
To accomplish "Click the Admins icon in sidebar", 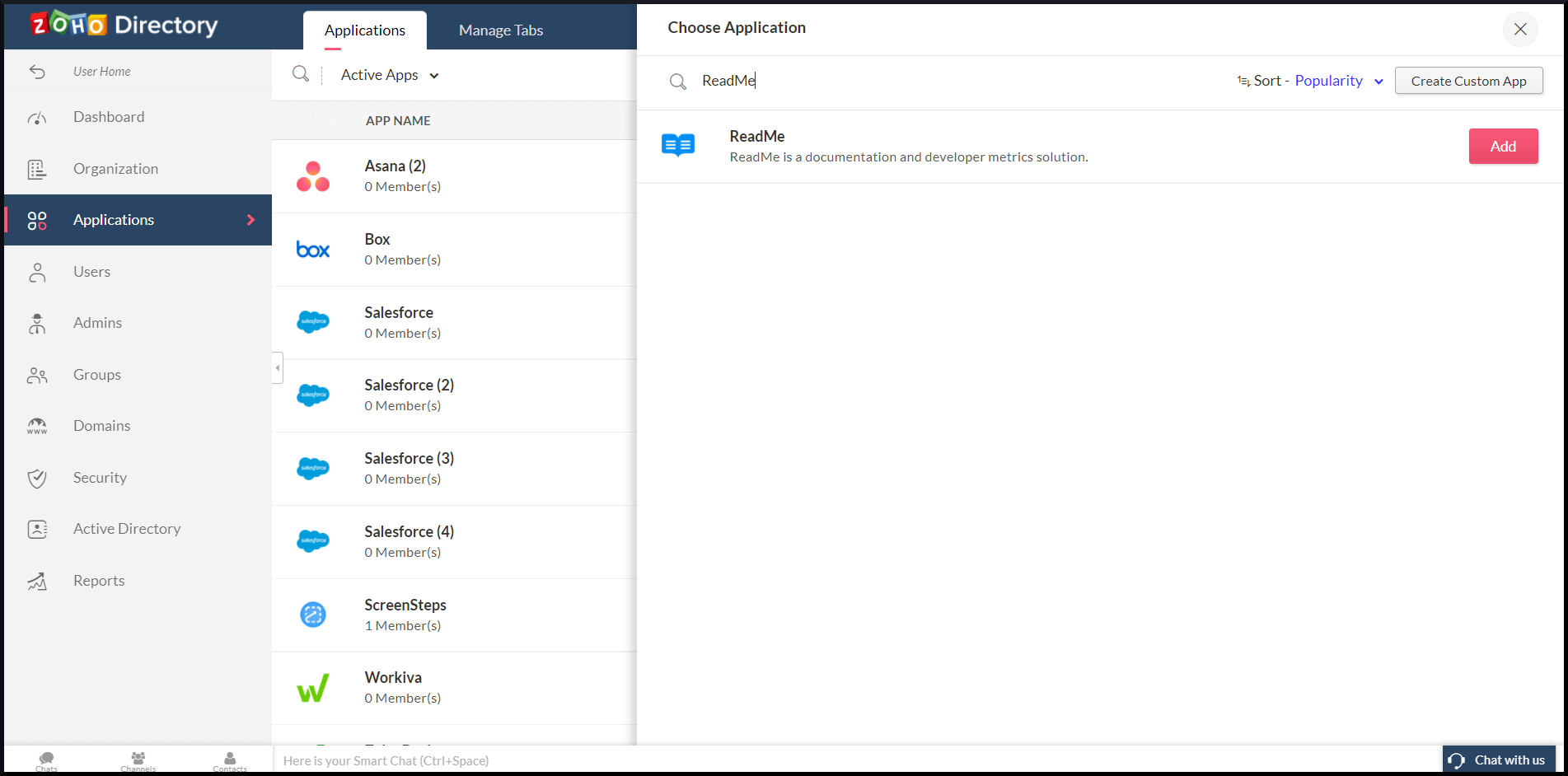I will (x=37, y=324).
